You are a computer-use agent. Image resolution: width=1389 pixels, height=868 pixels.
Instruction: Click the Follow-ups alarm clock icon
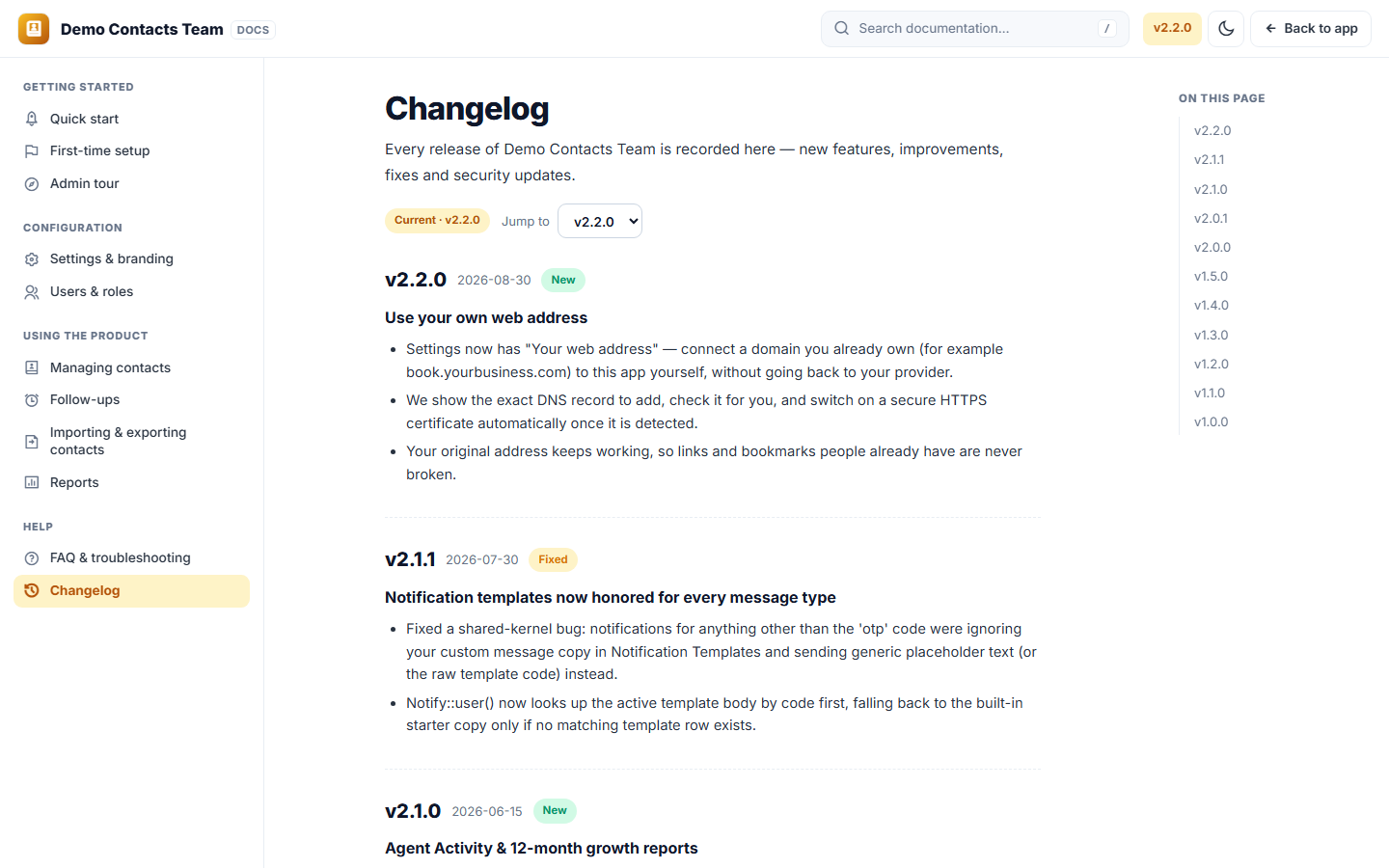[32, 400]
